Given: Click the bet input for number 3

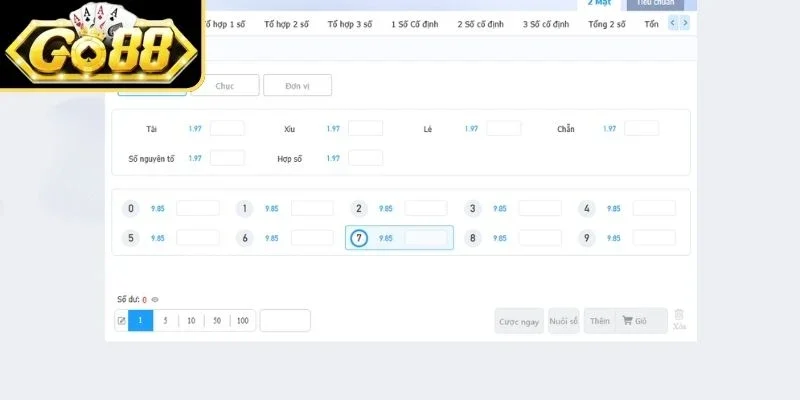Looking at the screenshot, I should pyautogui.click(x=540, y=208).
